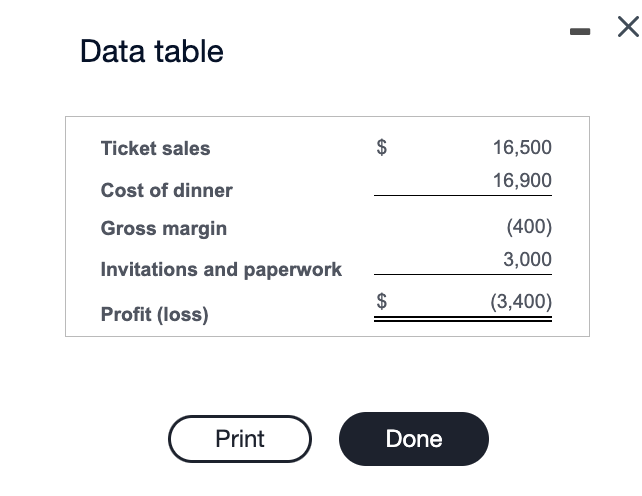The image size is (642, 496).
Task: Click the rule line beneath 3,000
Action: (464, 274)
